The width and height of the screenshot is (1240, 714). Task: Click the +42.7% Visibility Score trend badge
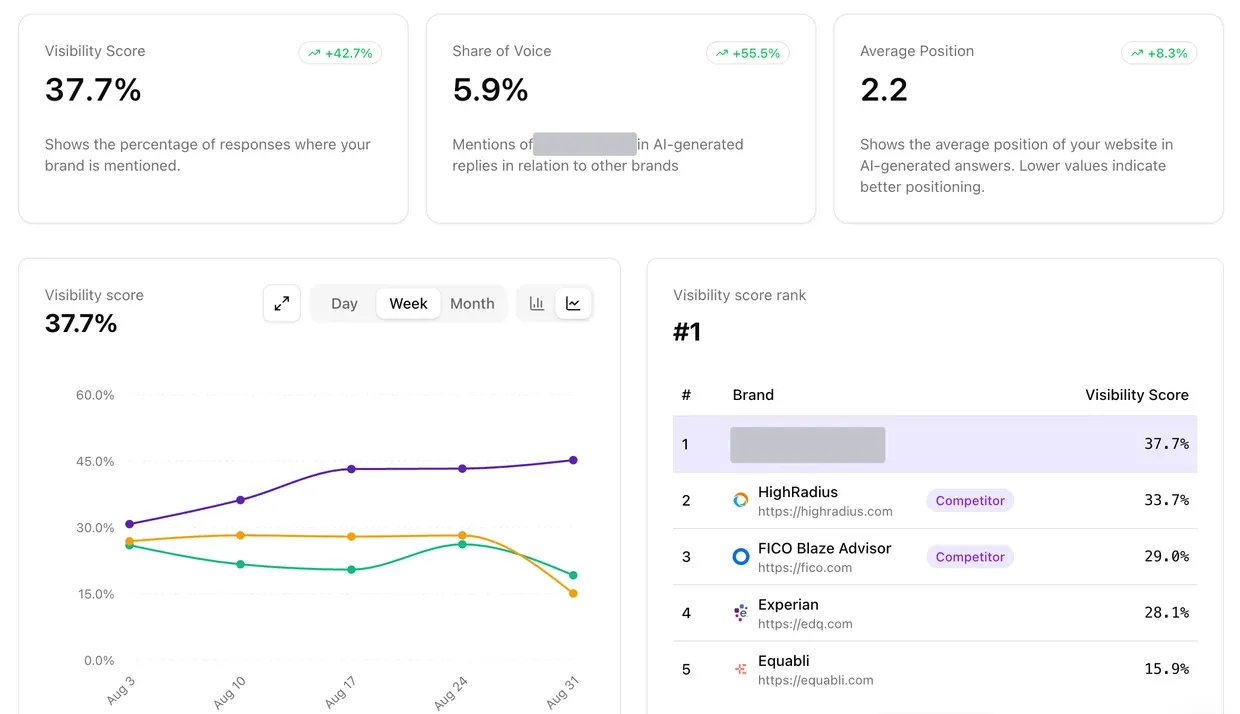click(340, 53)
